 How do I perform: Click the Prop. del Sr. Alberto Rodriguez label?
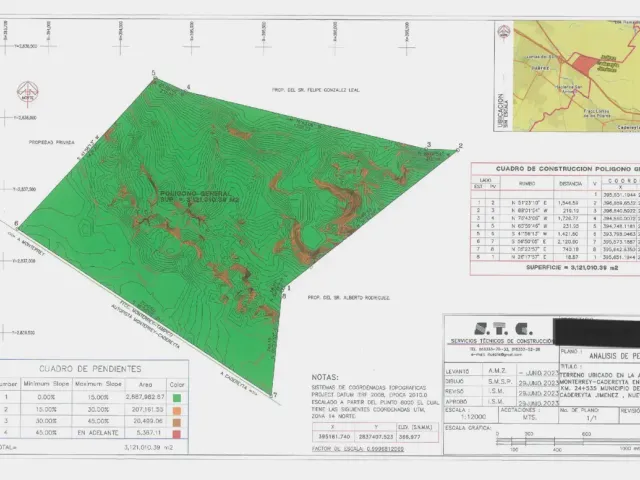(x=349, y=298)
